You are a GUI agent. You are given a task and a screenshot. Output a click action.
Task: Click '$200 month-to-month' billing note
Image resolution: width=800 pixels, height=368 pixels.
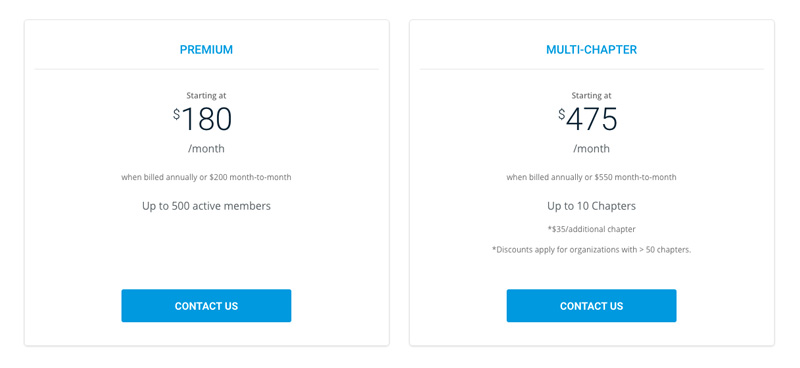[x=250, y=178]
